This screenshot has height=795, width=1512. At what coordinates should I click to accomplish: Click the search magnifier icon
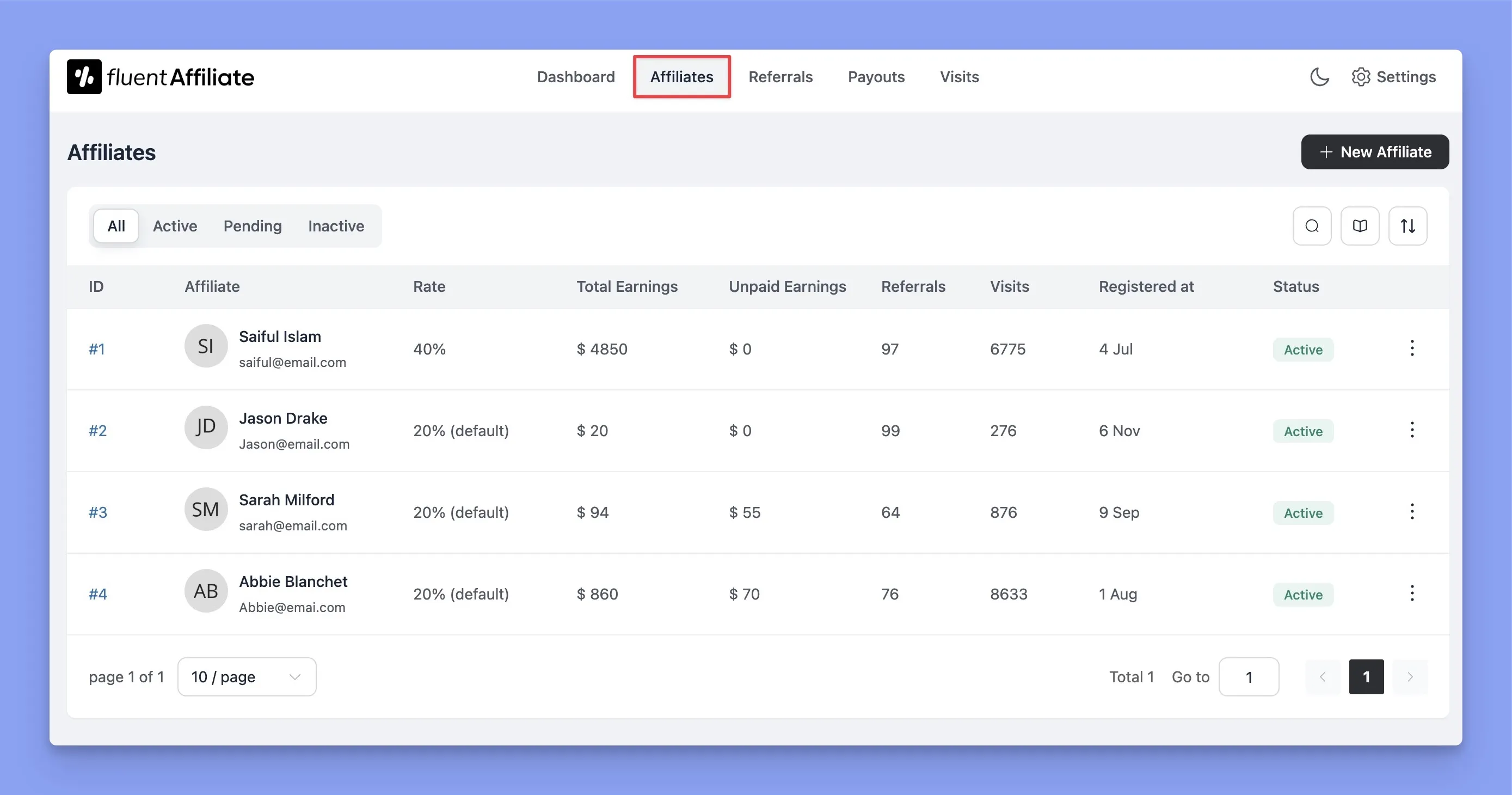(x=1312, y=226)
